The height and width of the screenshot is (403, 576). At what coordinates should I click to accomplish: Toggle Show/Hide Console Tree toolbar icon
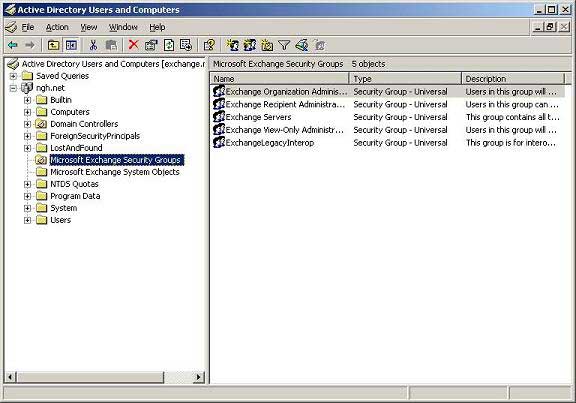pyautogui.click(x=71, y=45)
